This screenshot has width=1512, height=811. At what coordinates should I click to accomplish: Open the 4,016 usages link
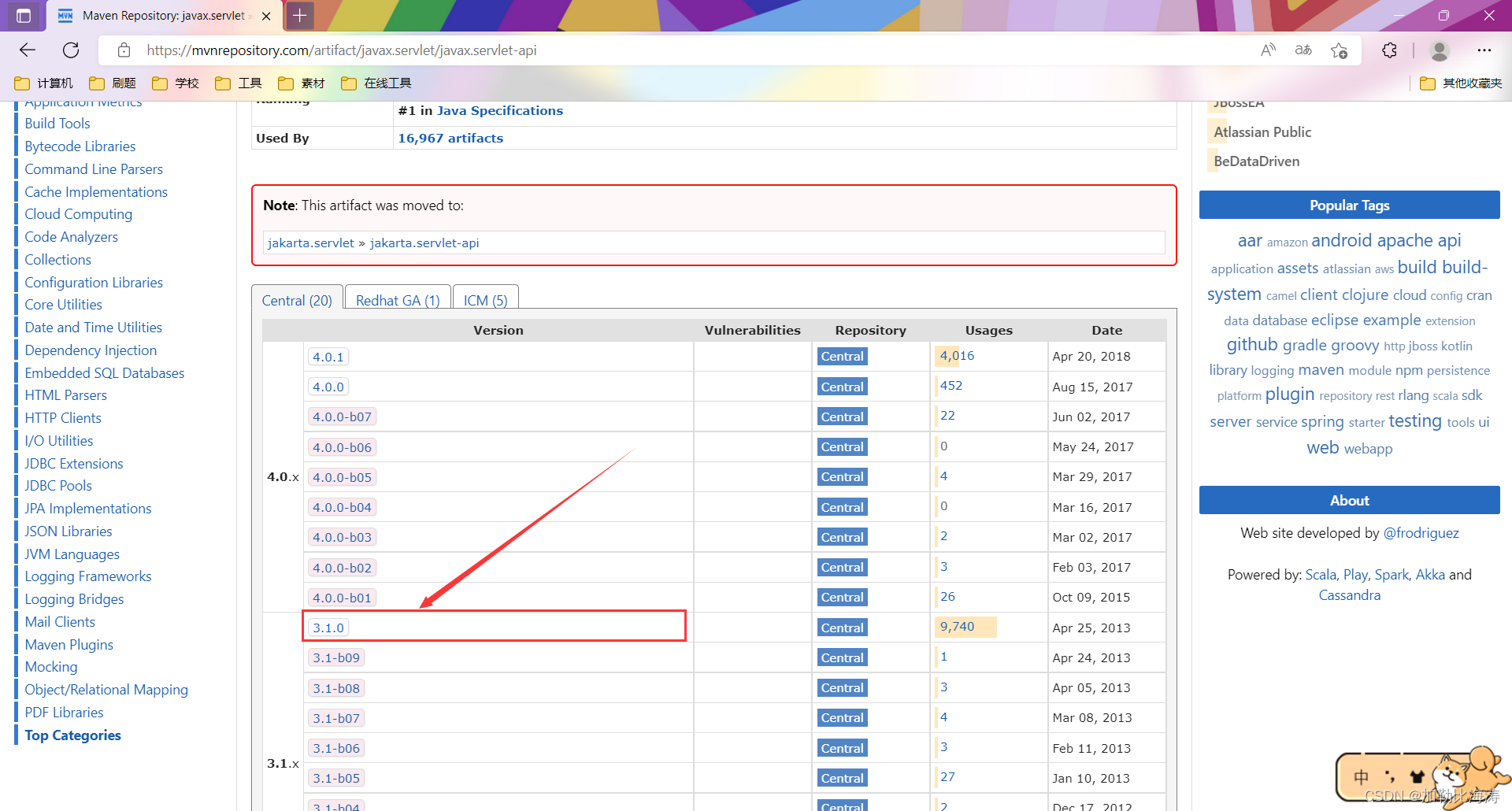coord(957,355)
